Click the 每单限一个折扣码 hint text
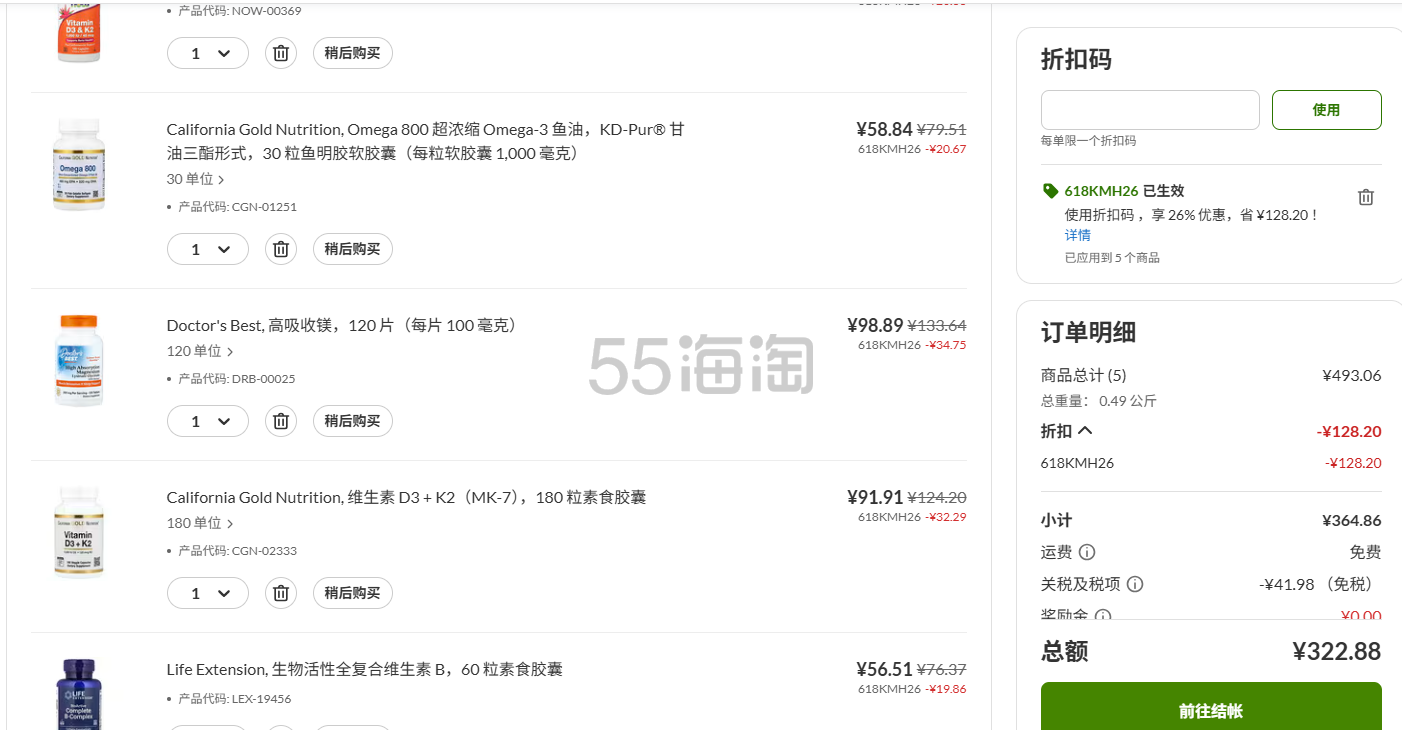This screenshot has height=730, width=1402. click(x=1088, y=141)
